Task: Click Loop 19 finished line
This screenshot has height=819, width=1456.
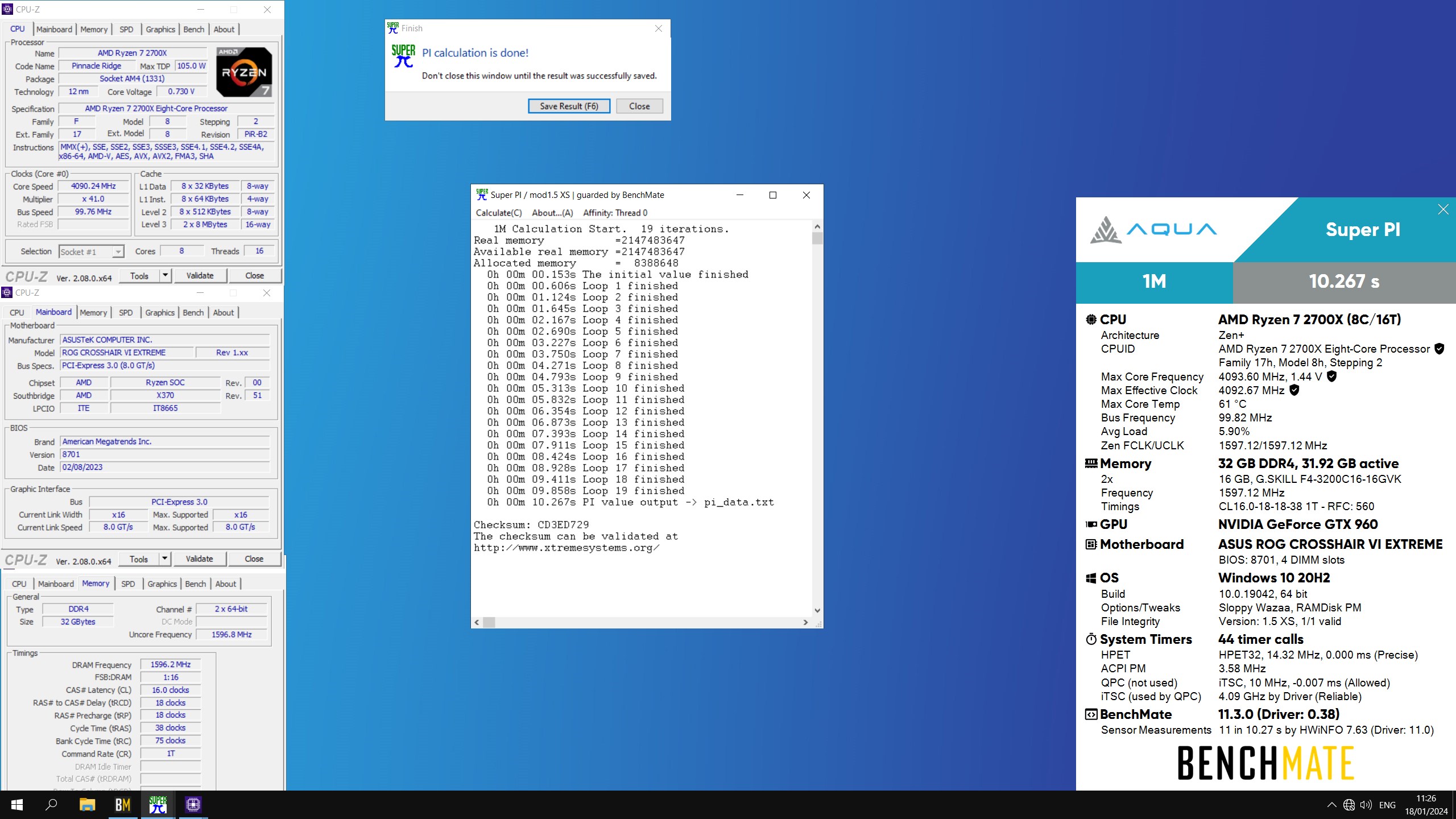Action: 586,490
